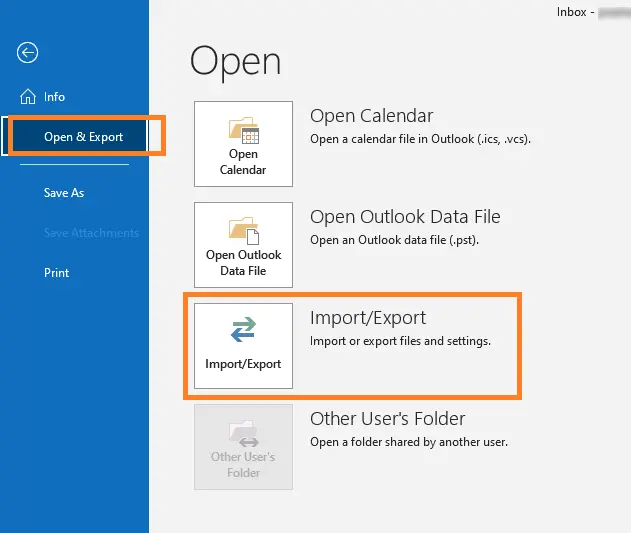Screen dimensions: 631x533
Task: Open the Save As option
Action: pos(64,193)
